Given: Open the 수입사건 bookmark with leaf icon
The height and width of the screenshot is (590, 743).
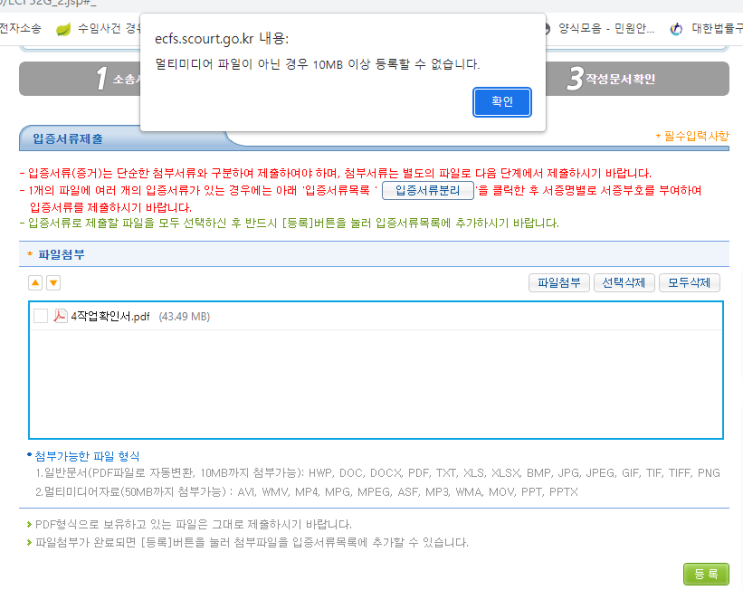Looking at the screenshot, I should 98,29.
